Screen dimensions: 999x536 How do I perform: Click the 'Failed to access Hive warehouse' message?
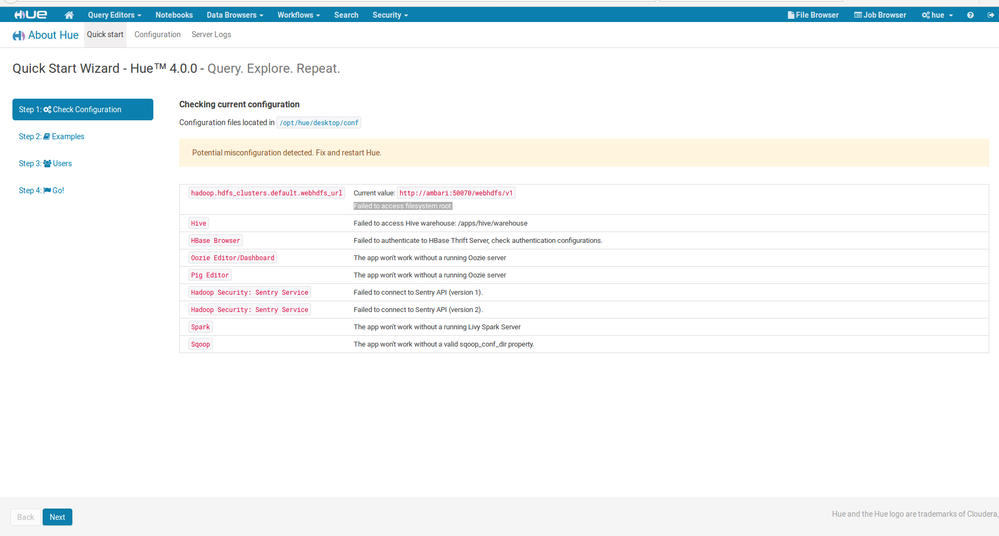(440, 223)
